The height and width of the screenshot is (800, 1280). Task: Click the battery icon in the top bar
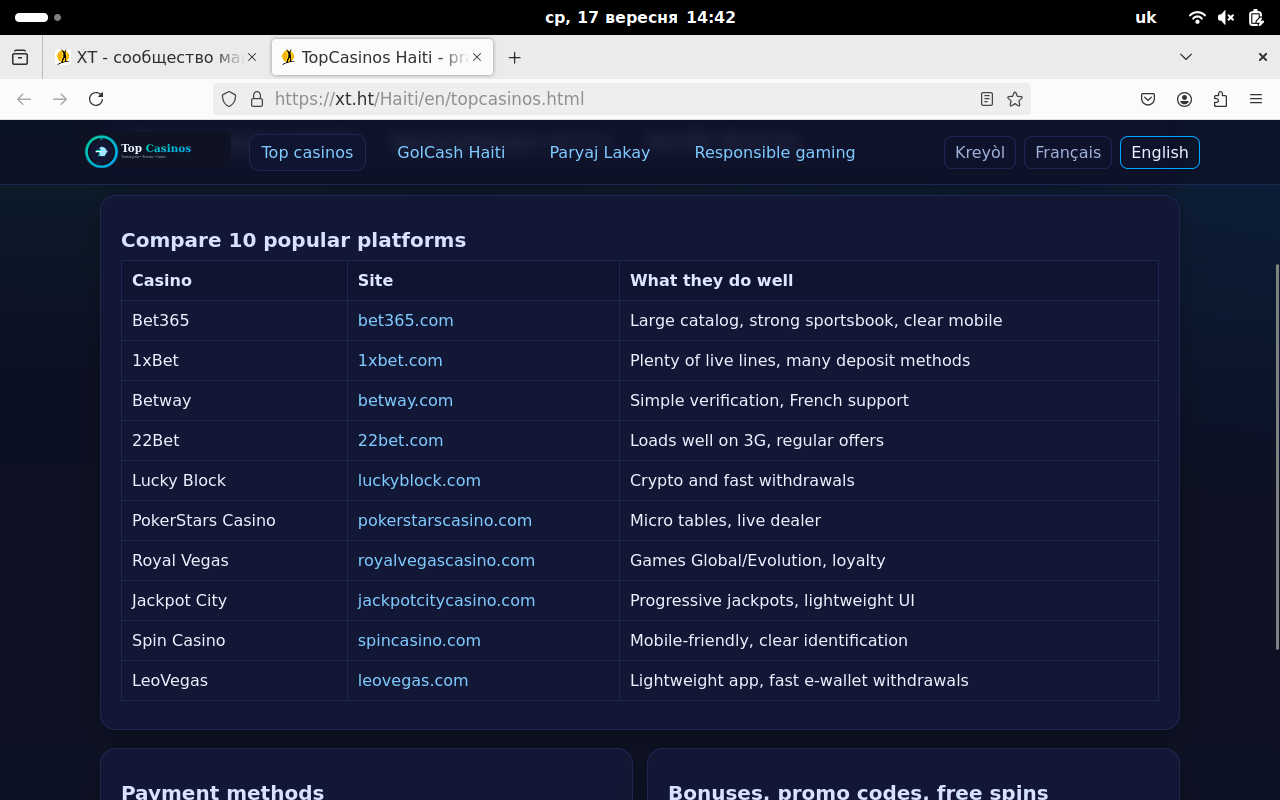1256,17
